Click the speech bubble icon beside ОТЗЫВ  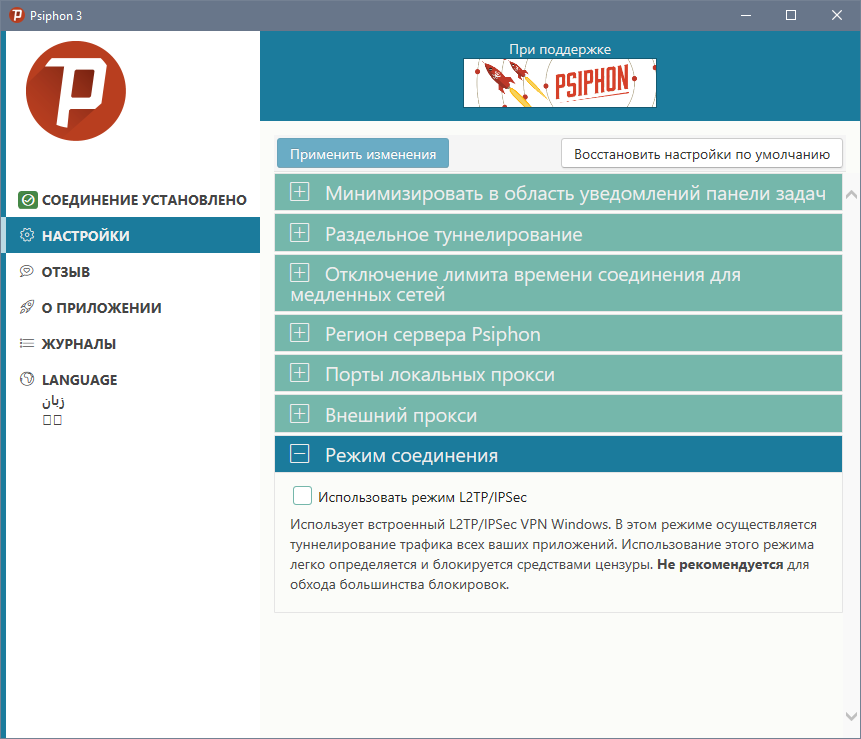pos(27,271)
